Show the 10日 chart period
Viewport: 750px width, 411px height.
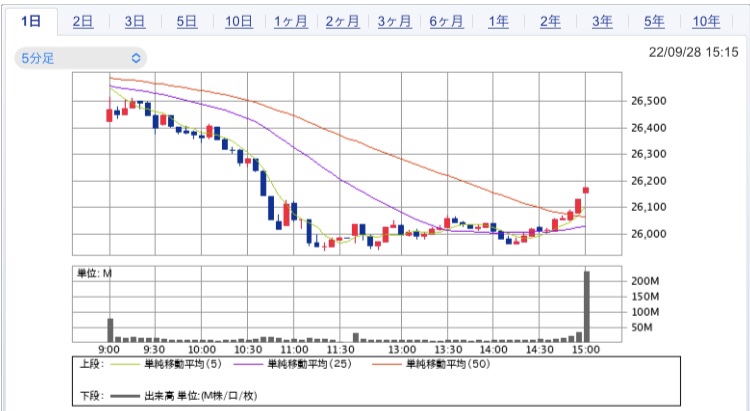tap(239, 22)
